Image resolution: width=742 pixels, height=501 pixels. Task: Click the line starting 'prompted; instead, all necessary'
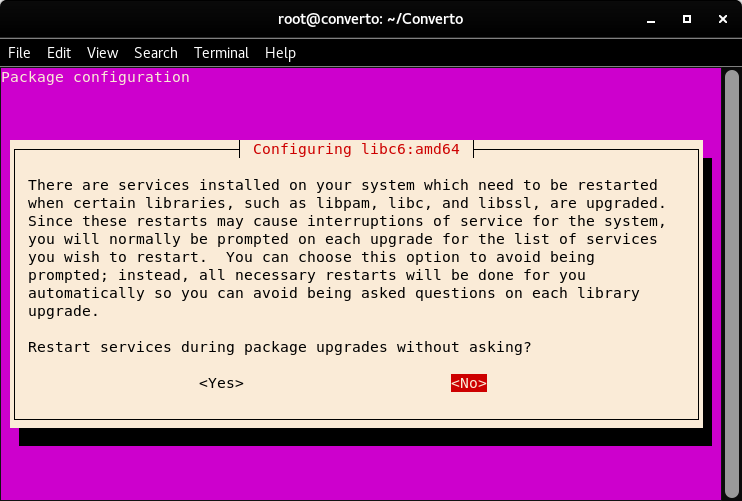point(307,275)
